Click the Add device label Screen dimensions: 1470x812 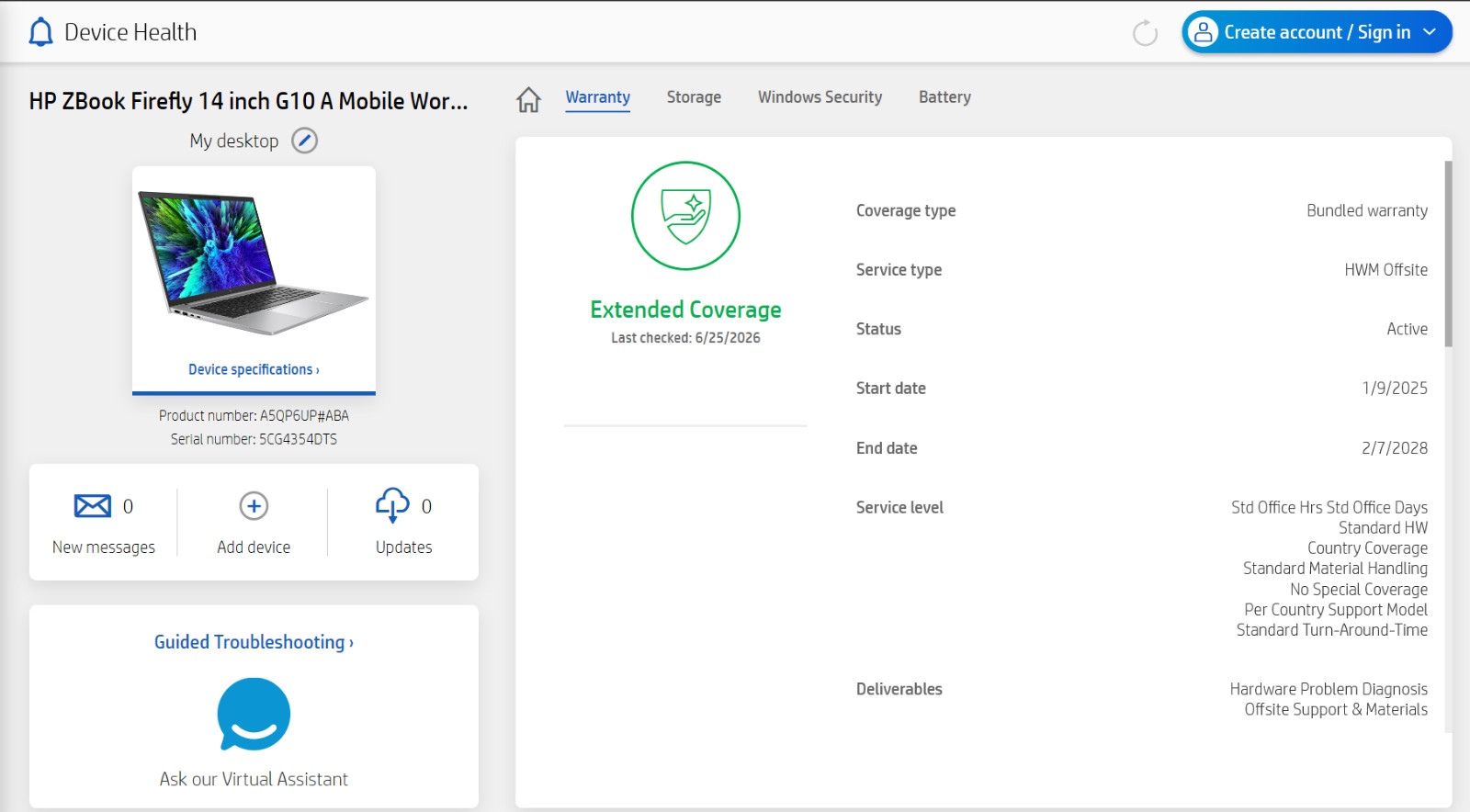tap(254, 547)
